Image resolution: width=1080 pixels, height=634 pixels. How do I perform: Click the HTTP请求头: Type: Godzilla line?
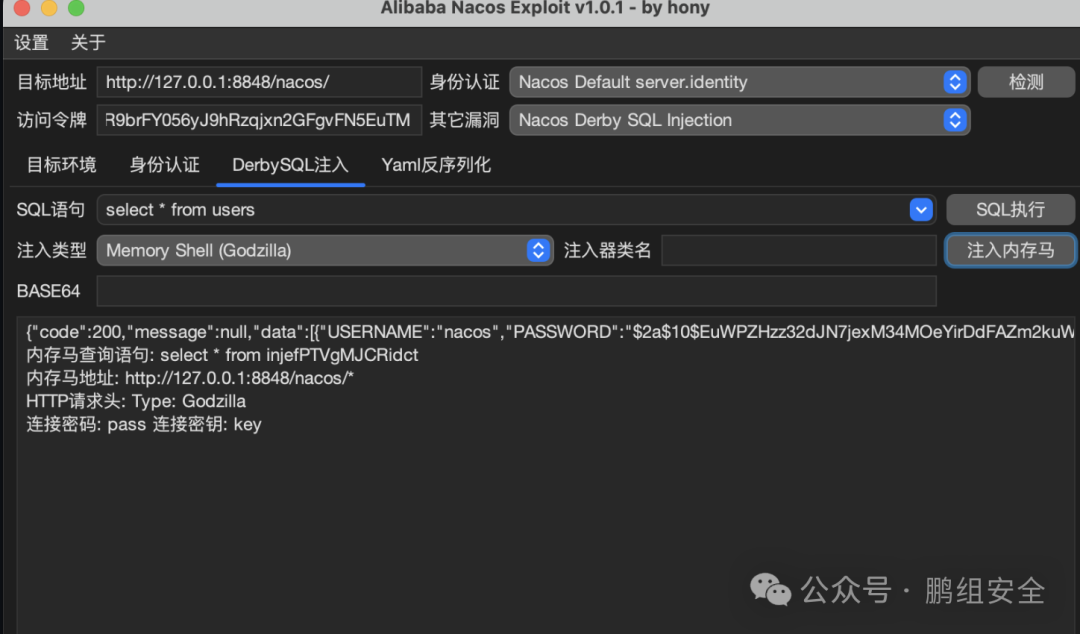coord(136,401)
